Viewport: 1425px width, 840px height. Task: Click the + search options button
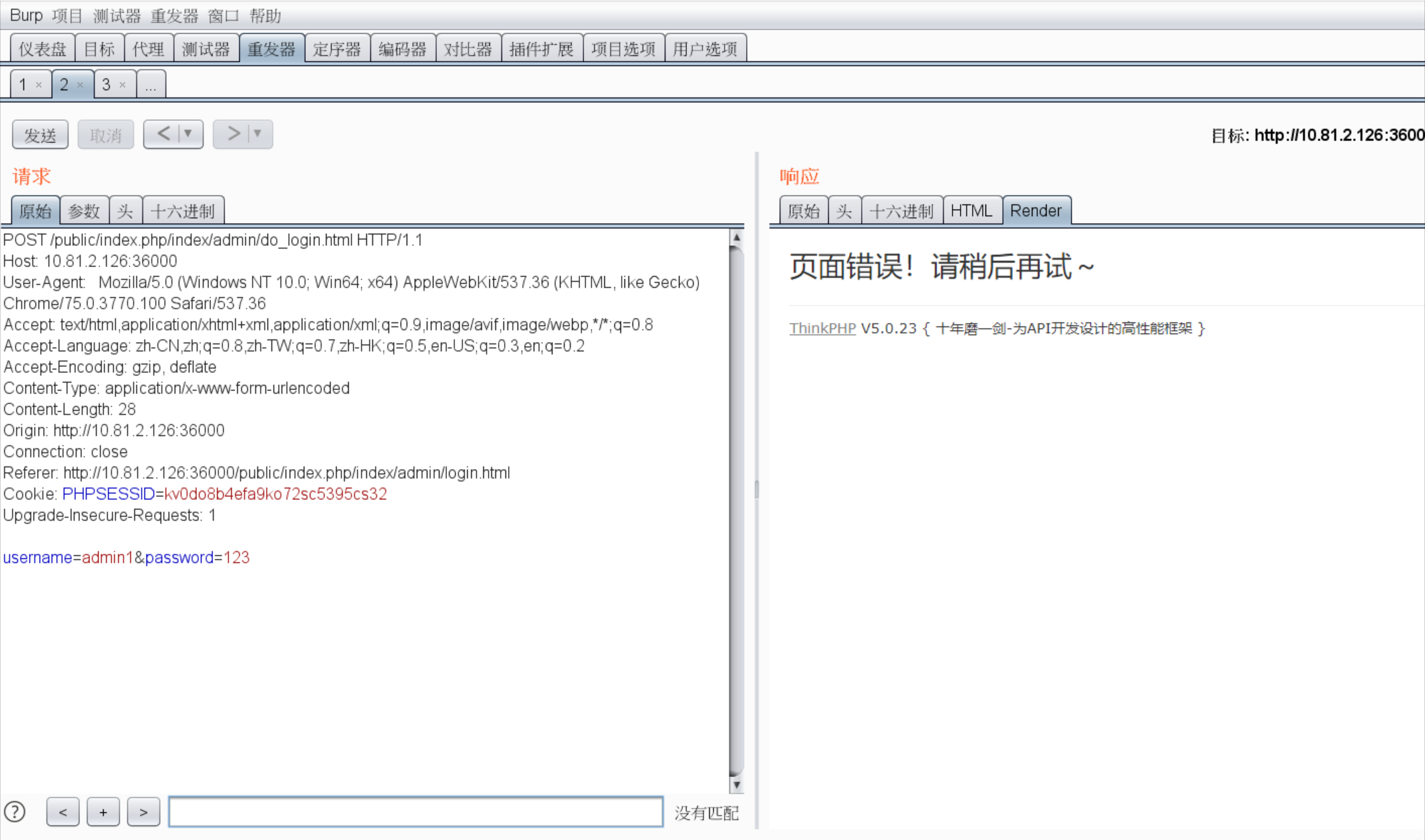[104, 812]
